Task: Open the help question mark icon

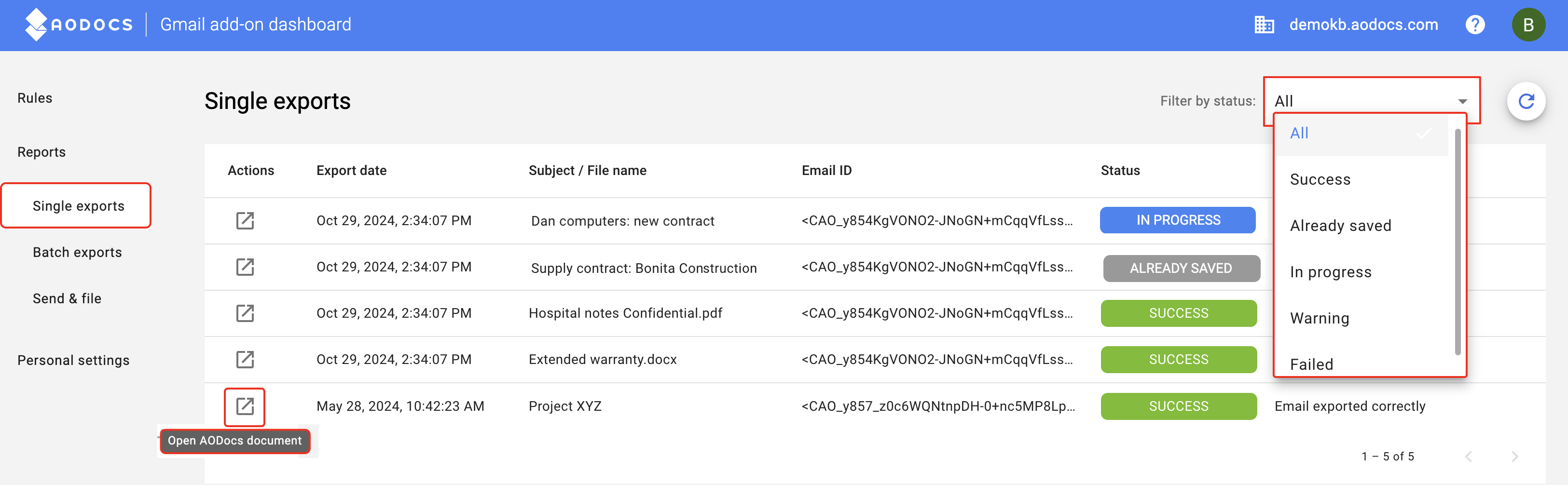Action: tap(1475, 25)
